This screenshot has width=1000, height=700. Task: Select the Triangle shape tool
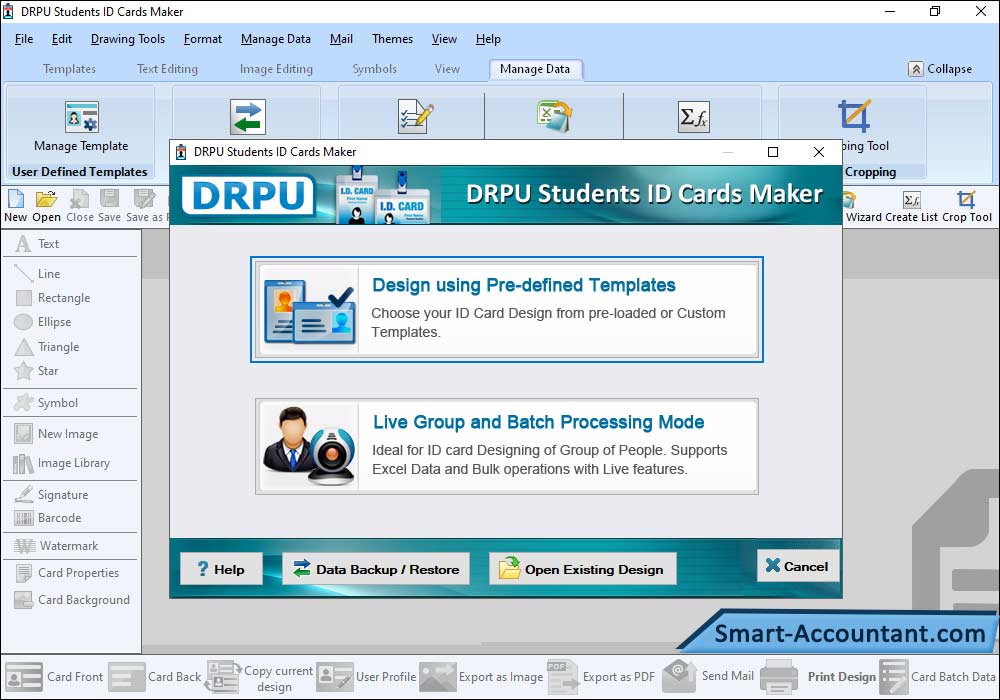coord(47,347)
